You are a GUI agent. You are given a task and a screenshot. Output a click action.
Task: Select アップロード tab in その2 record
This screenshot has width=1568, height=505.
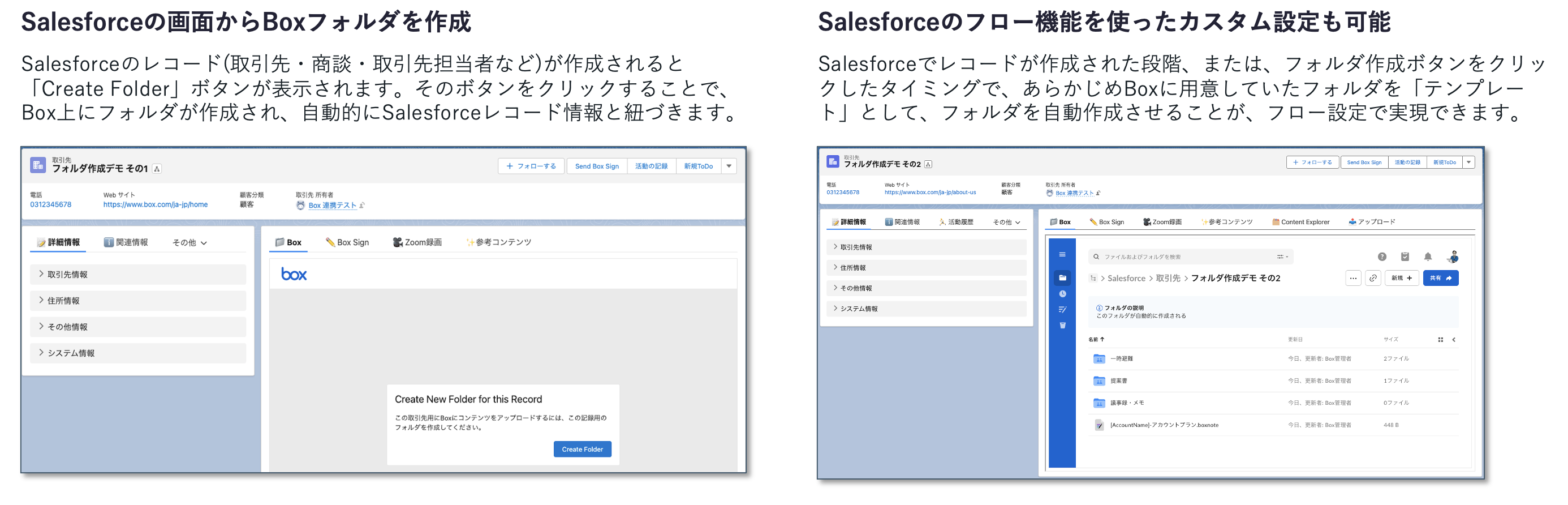(1372, 222)
